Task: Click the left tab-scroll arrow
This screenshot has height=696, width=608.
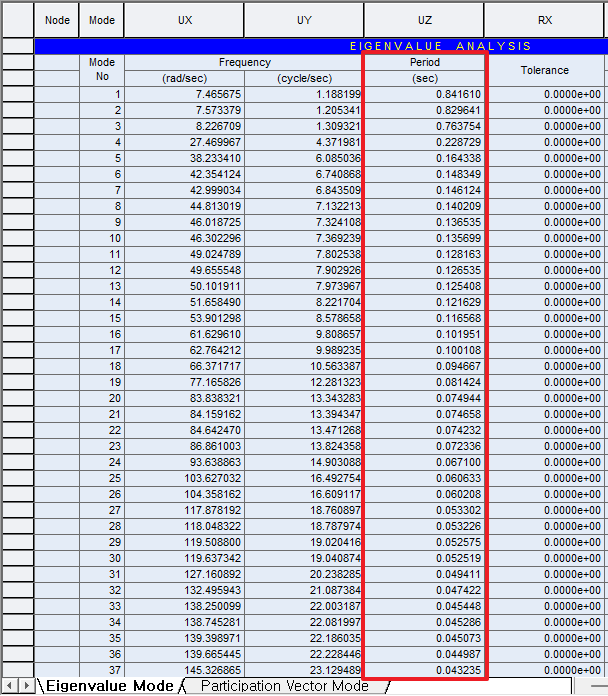Action: tap(9, 686)
